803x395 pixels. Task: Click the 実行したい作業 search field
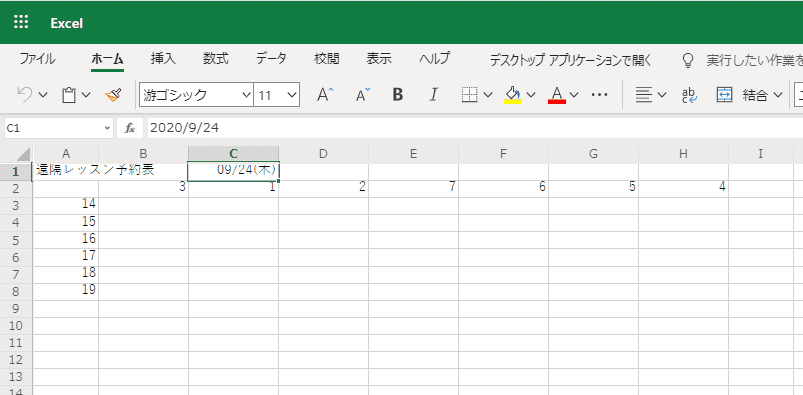pyautogui.click(x=754, y=60)
